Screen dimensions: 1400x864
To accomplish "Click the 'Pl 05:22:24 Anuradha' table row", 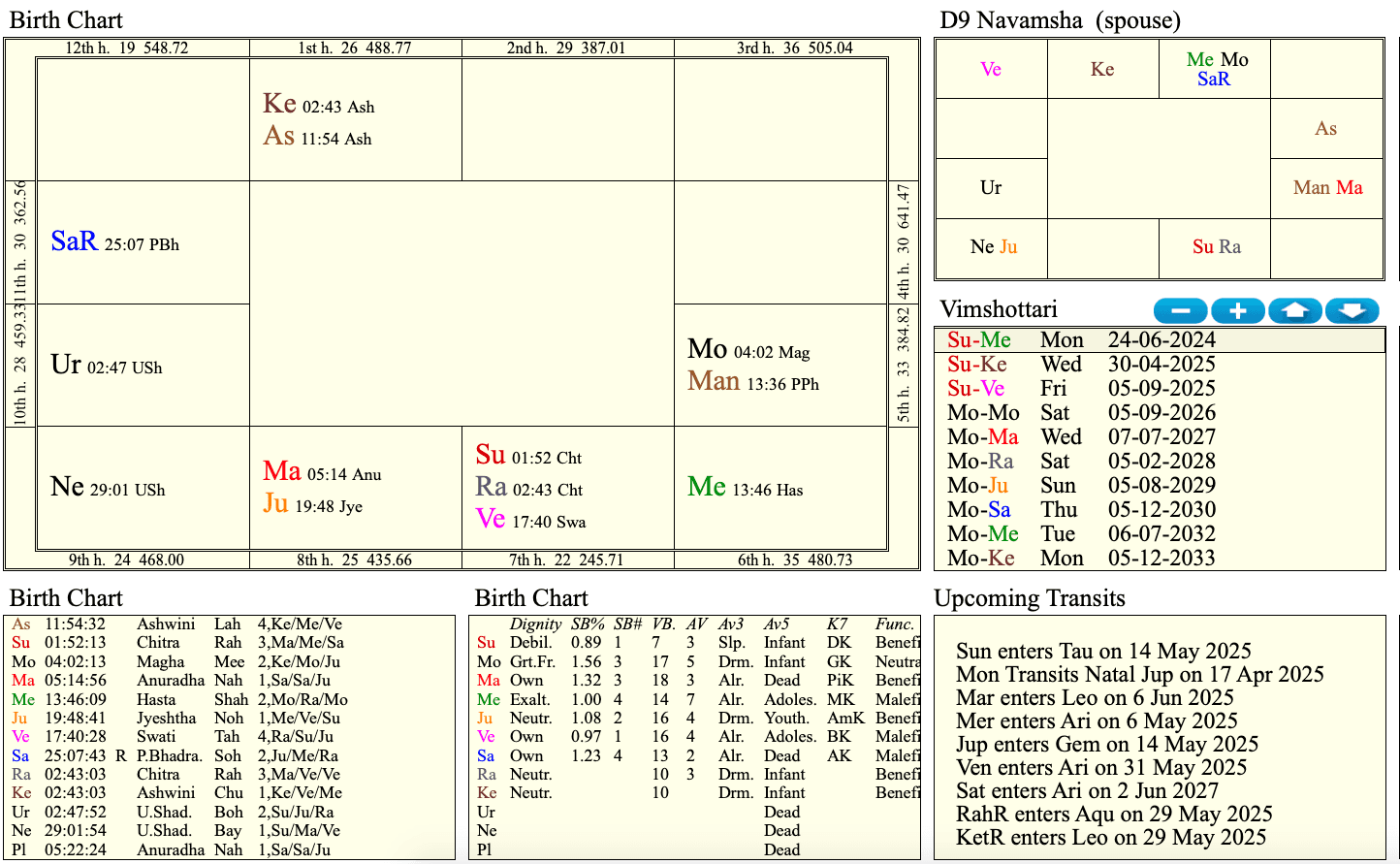I will click(230, 849).
